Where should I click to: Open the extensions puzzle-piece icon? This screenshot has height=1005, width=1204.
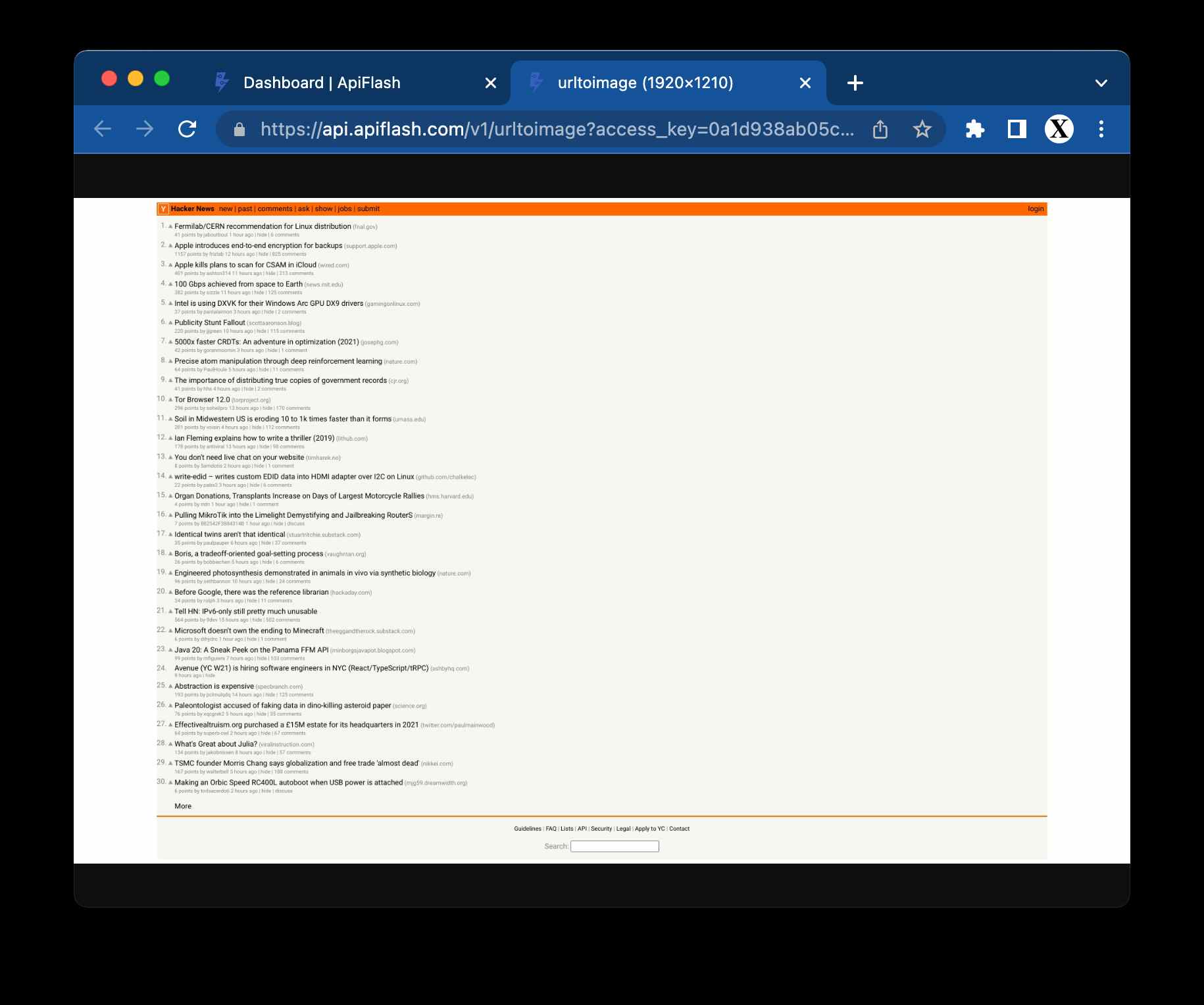tap(975, 129)
